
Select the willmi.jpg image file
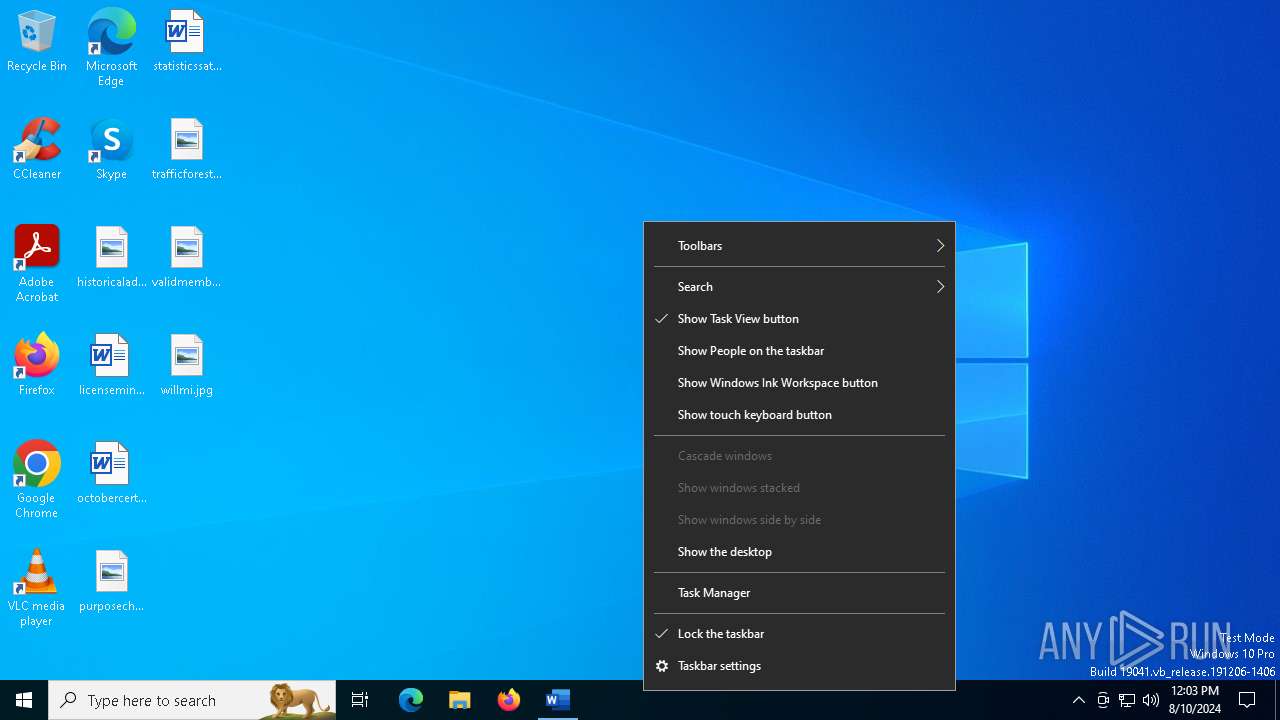pyautogui.click(x=187, y=366)
